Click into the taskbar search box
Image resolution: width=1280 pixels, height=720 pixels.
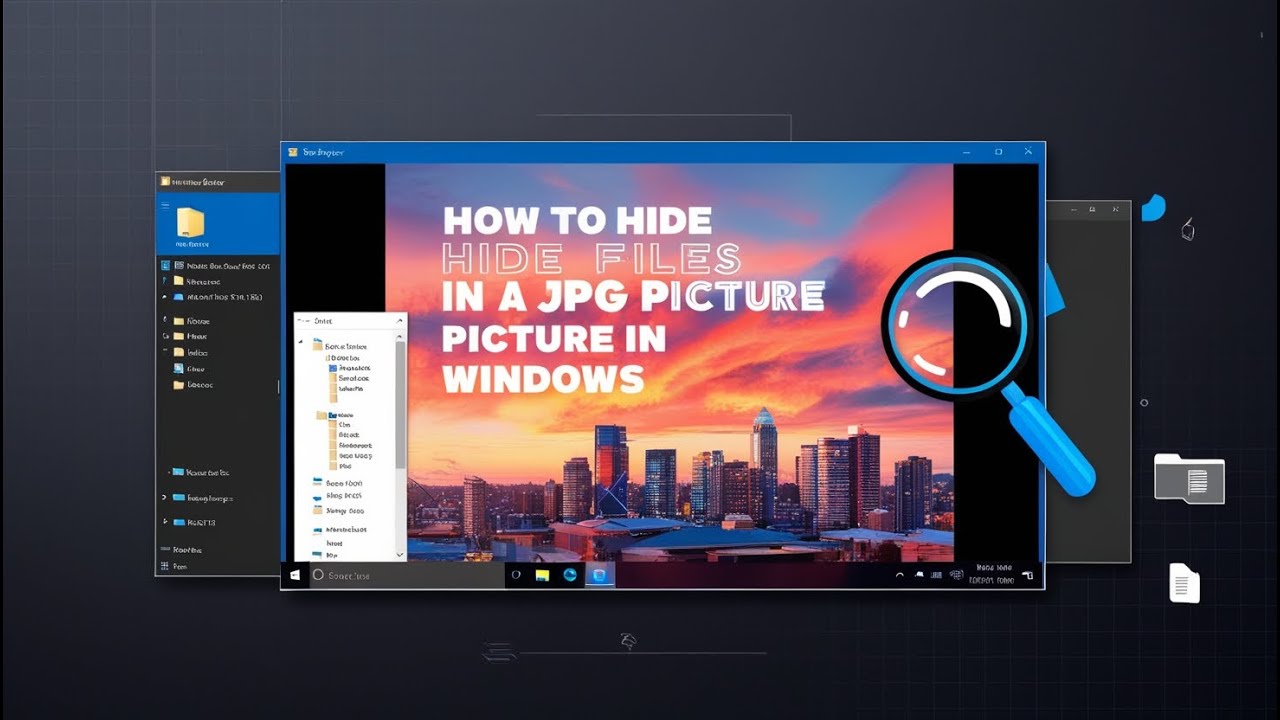(405, 575)
